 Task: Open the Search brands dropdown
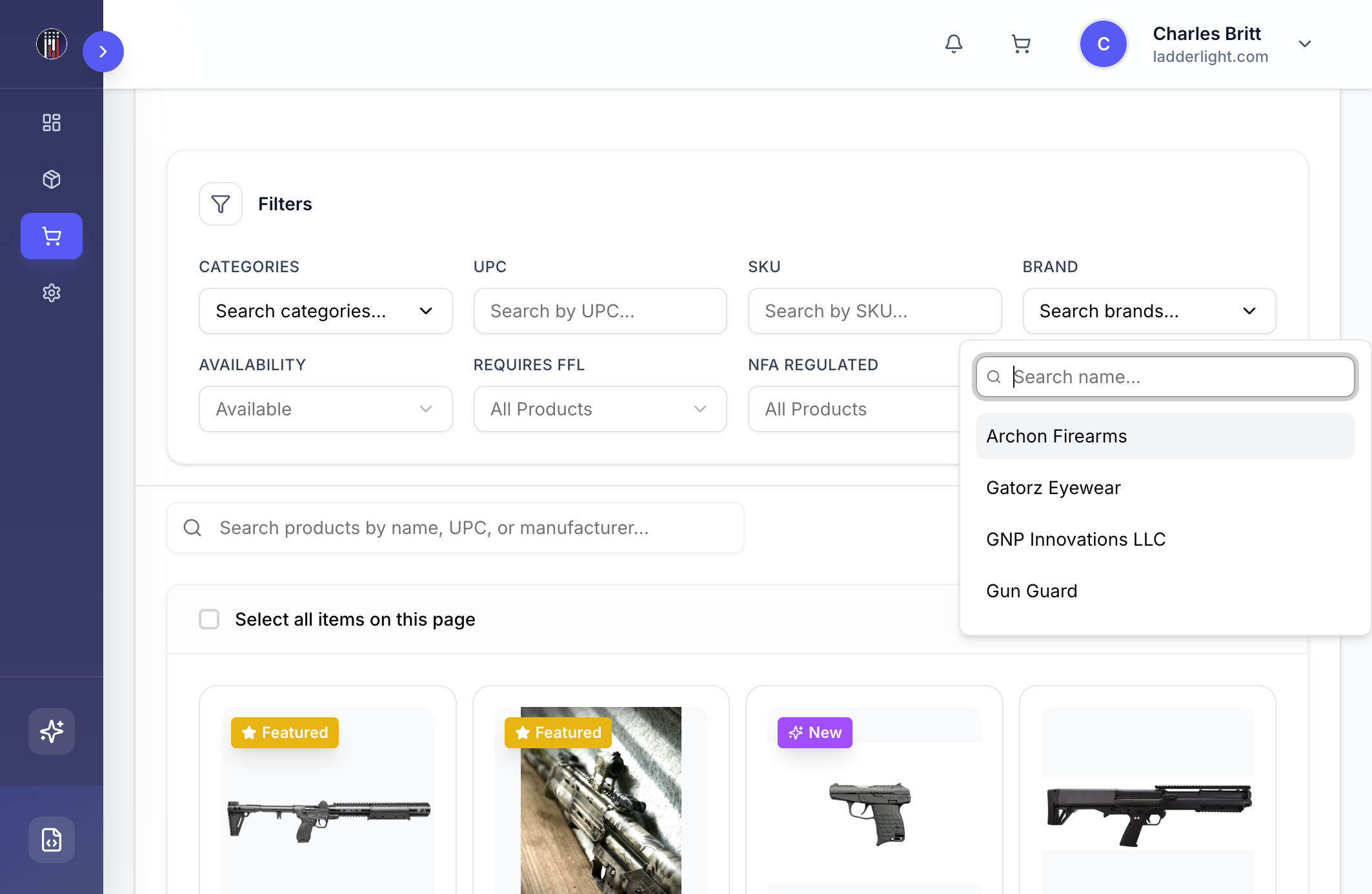tap(1149, 311)
